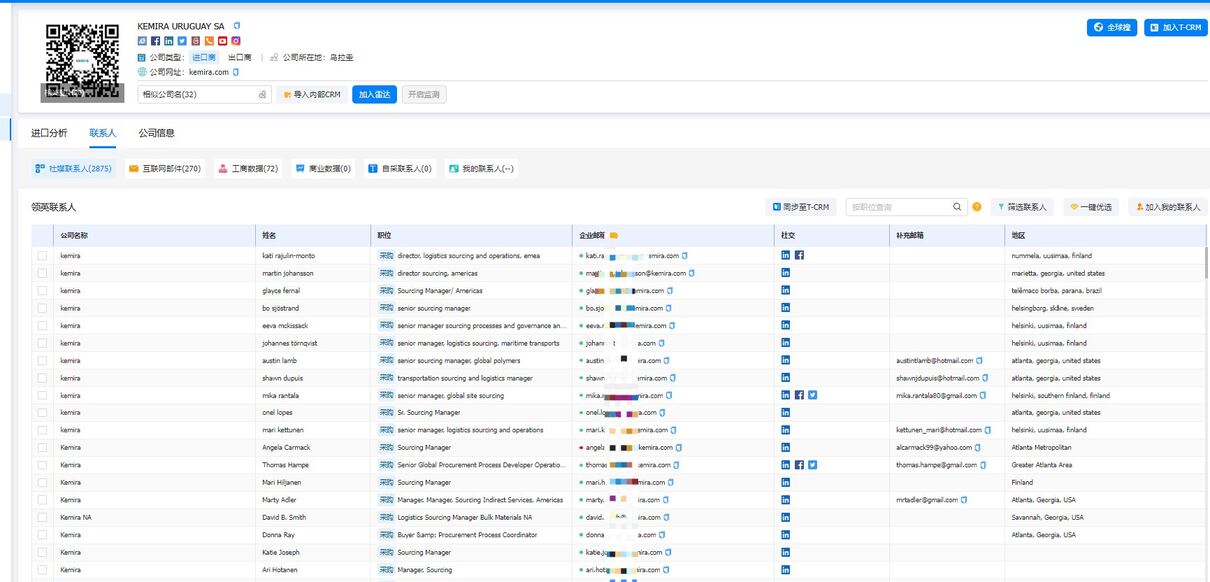Screen dimensions: 1210x582
Task: Open the company's Twitter icon in header
Action: (x=182, y=41)
